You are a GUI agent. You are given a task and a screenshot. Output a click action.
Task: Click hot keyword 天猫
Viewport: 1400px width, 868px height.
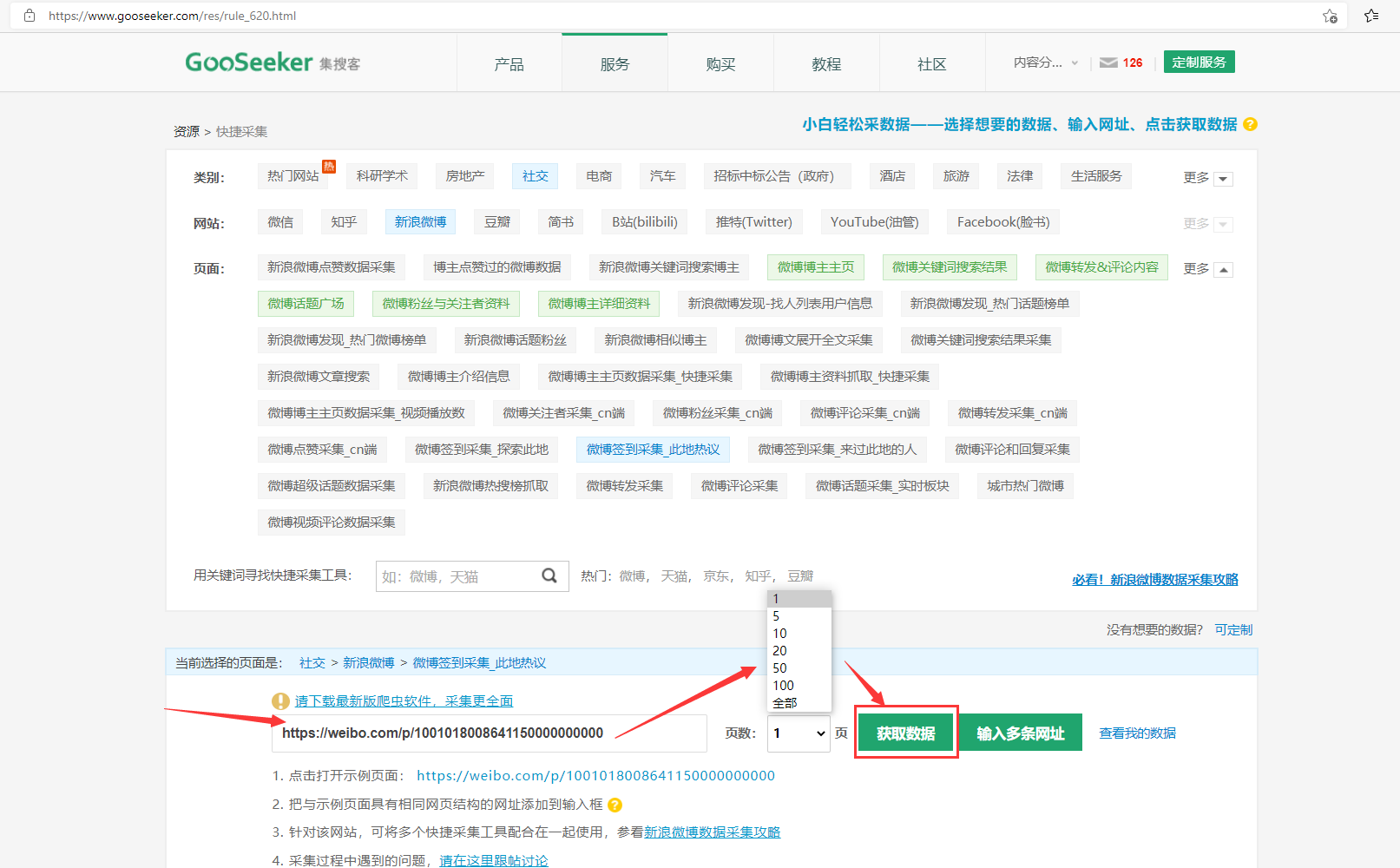(x=674, y=576)
